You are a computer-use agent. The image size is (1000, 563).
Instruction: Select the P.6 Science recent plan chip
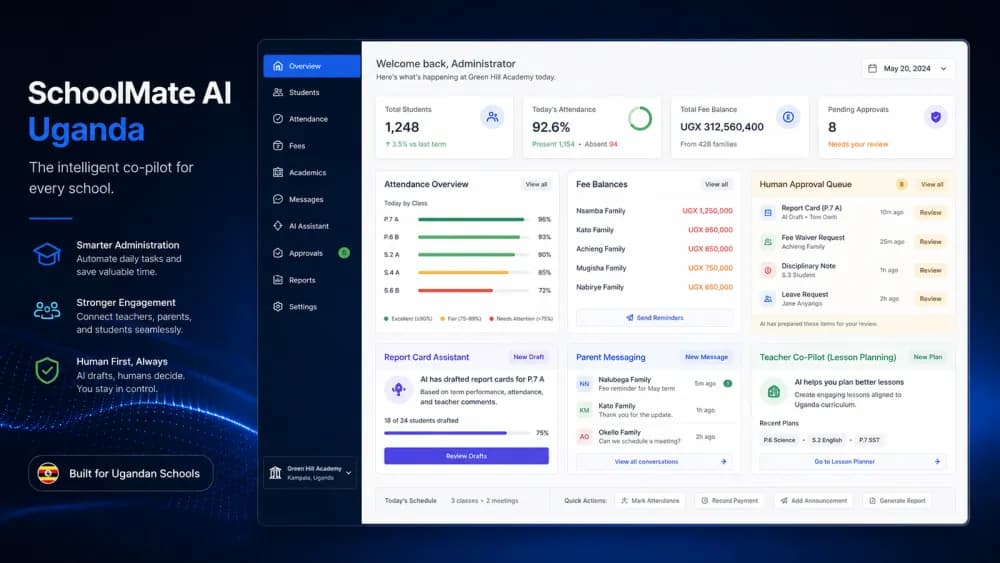(x=779, y=440)
